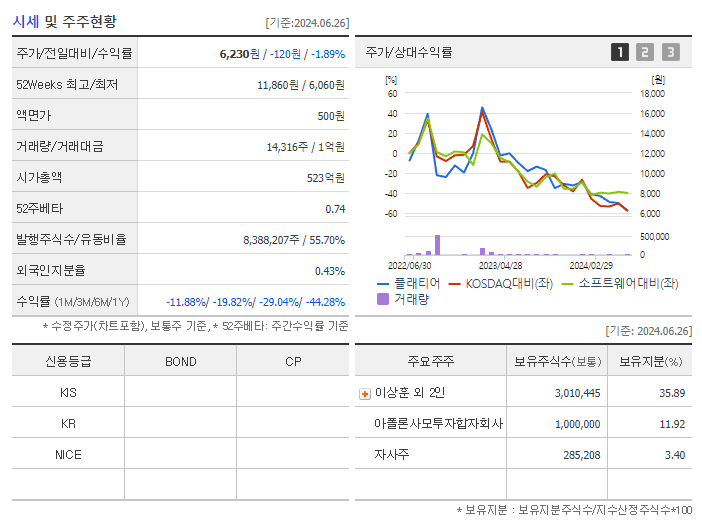Image resolution: width=702 pixels, height=525 pixels.
Task: Click the green 소프트웨어대비(좌) legend line
Action: [x=567, y=284]
